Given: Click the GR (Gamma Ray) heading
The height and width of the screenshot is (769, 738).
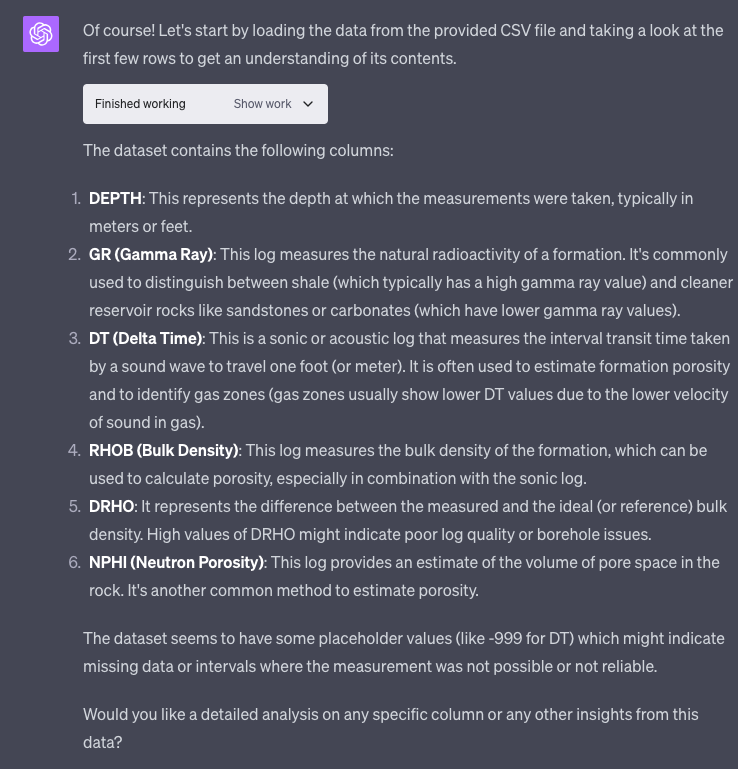Looking at the screenshot, I should [x=152, y=255].
